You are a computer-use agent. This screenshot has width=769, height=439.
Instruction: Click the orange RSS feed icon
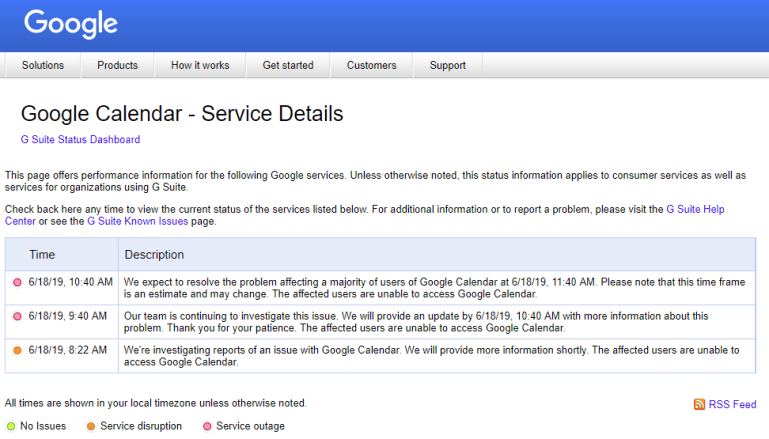[699, 404]
